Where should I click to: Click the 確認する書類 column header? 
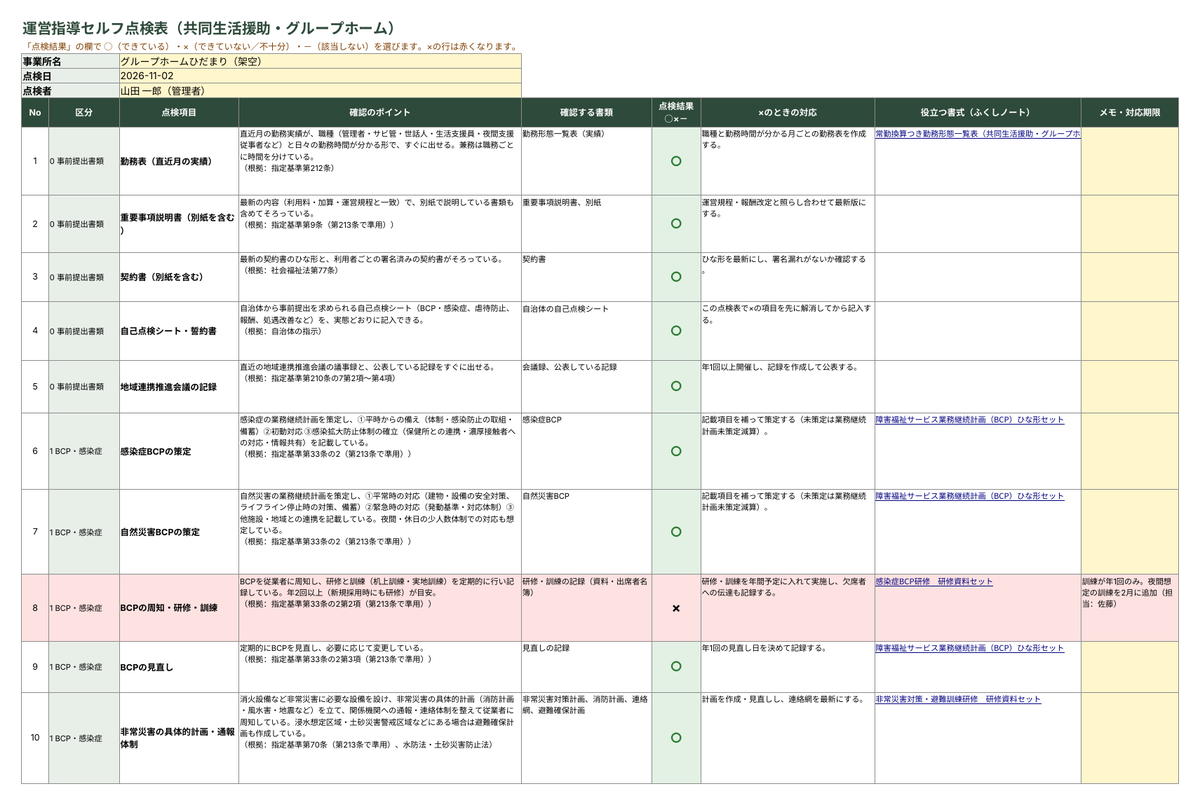coord(586,112)
